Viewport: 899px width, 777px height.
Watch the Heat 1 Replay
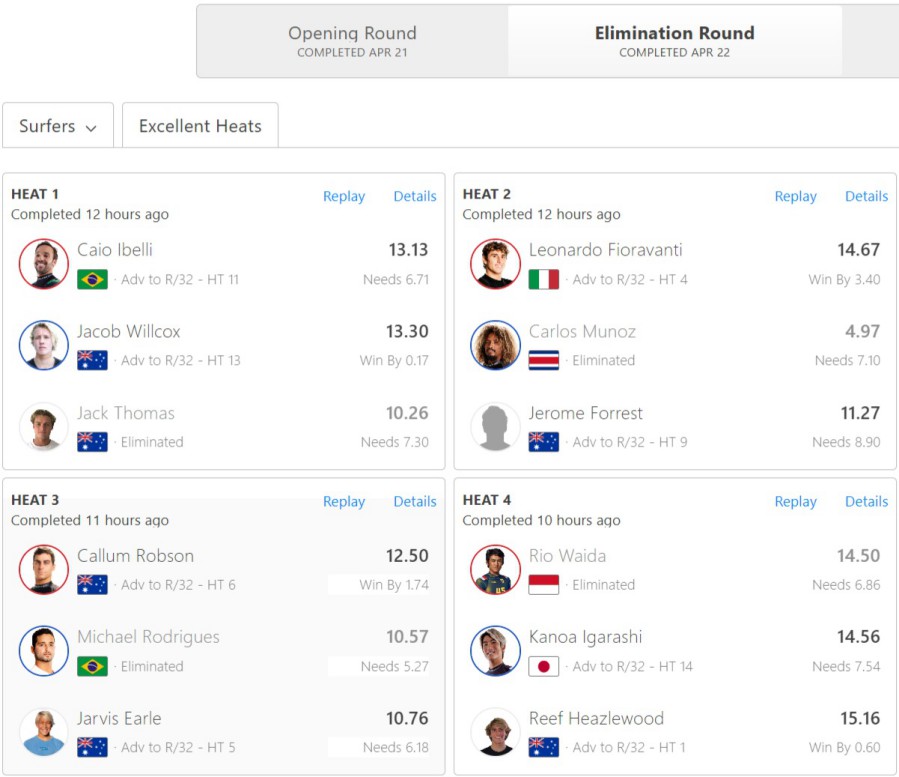343,196
